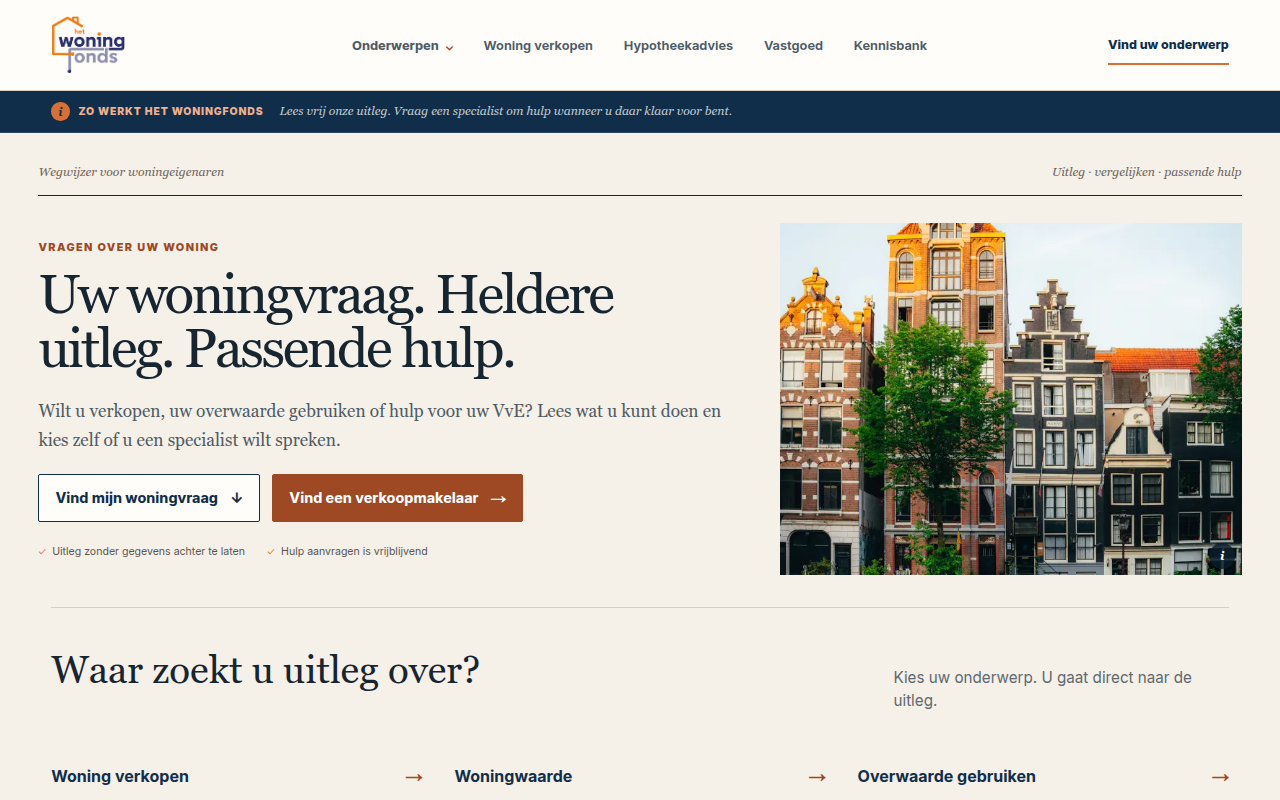Screen dimensions: 1280x800
Task: Click the Vind een verkoopmakelaar button
Action: coord(397,498)
